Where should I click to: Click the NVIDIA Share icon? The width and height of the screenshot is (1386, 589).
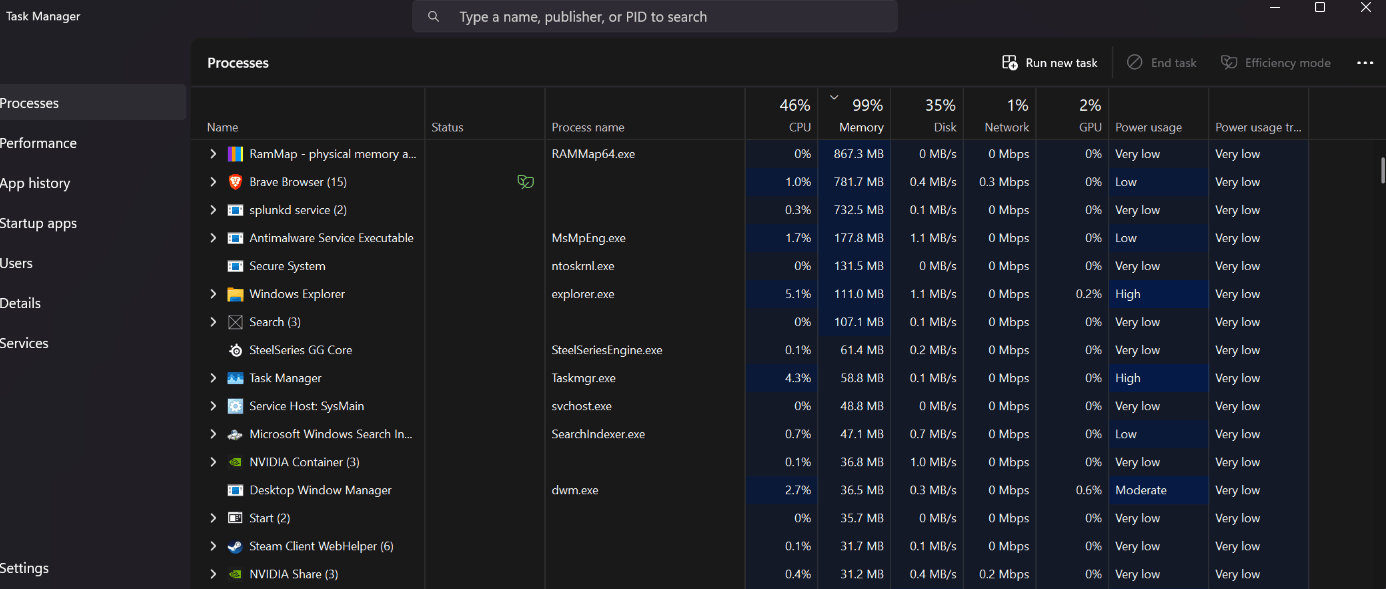[x=235, y=574]
